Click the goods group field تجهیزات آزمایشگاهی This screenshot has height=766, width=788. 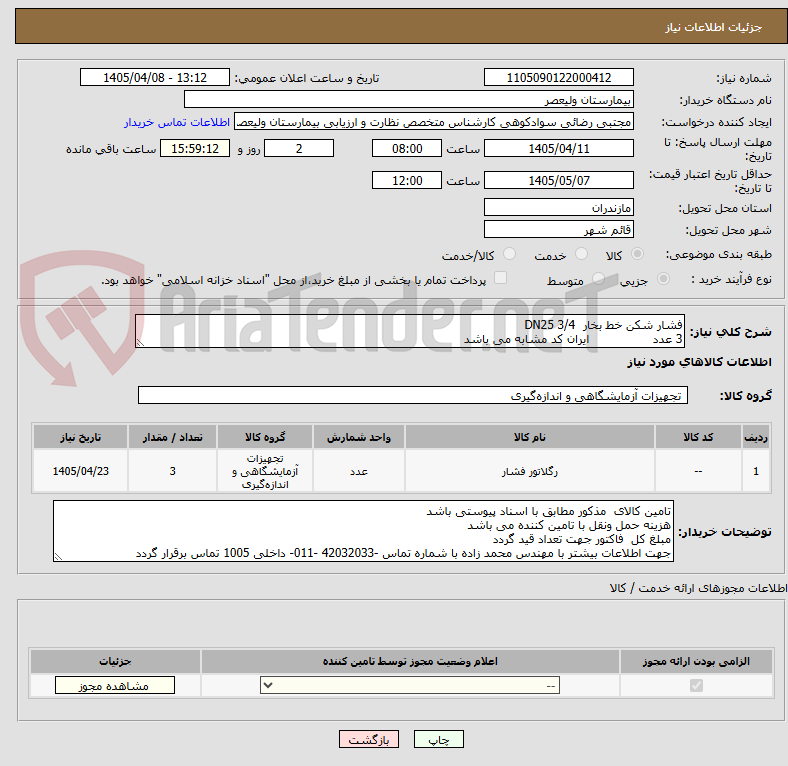coord(413,396)
